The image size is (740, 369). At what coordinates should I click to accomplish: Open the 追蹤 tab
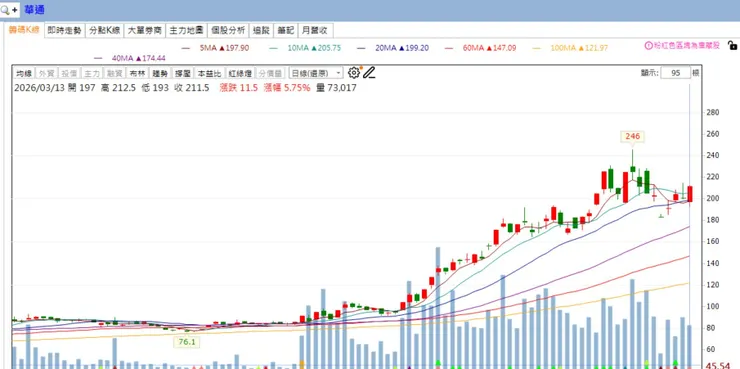(x=261, y=31)
